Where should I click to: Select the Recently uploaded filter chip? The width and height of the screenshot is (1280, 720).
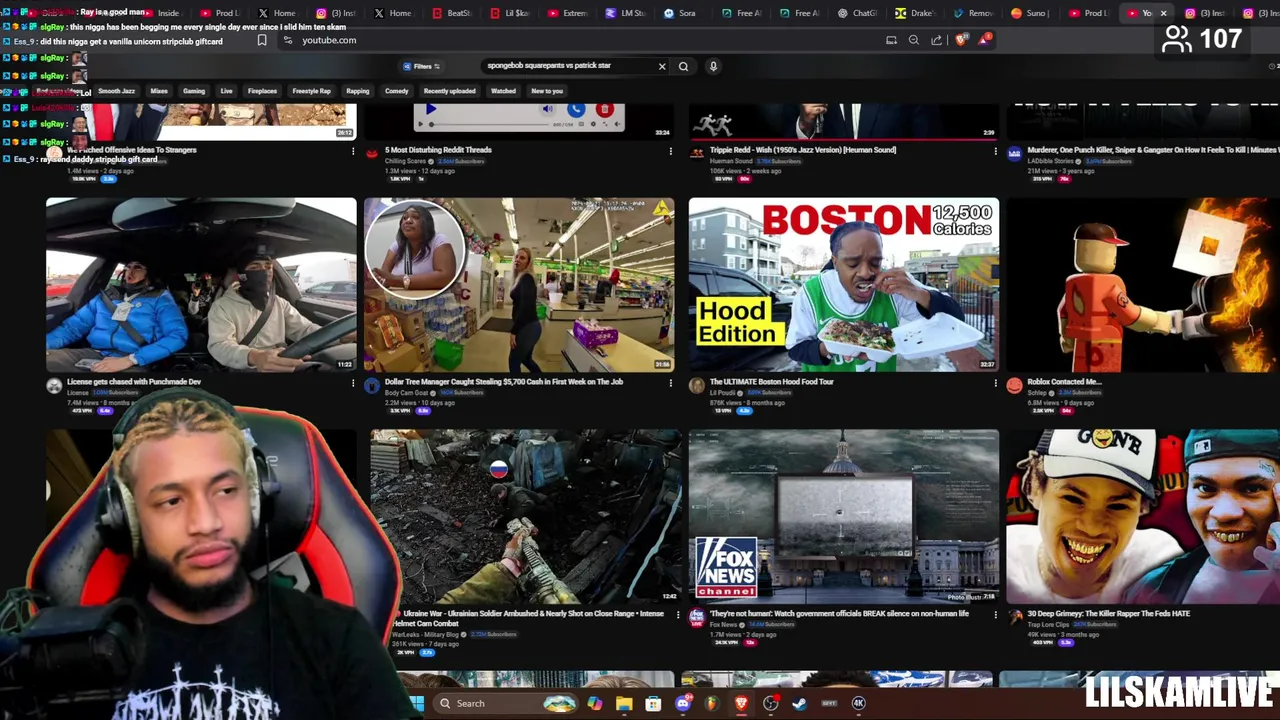(x=449, y=91)
